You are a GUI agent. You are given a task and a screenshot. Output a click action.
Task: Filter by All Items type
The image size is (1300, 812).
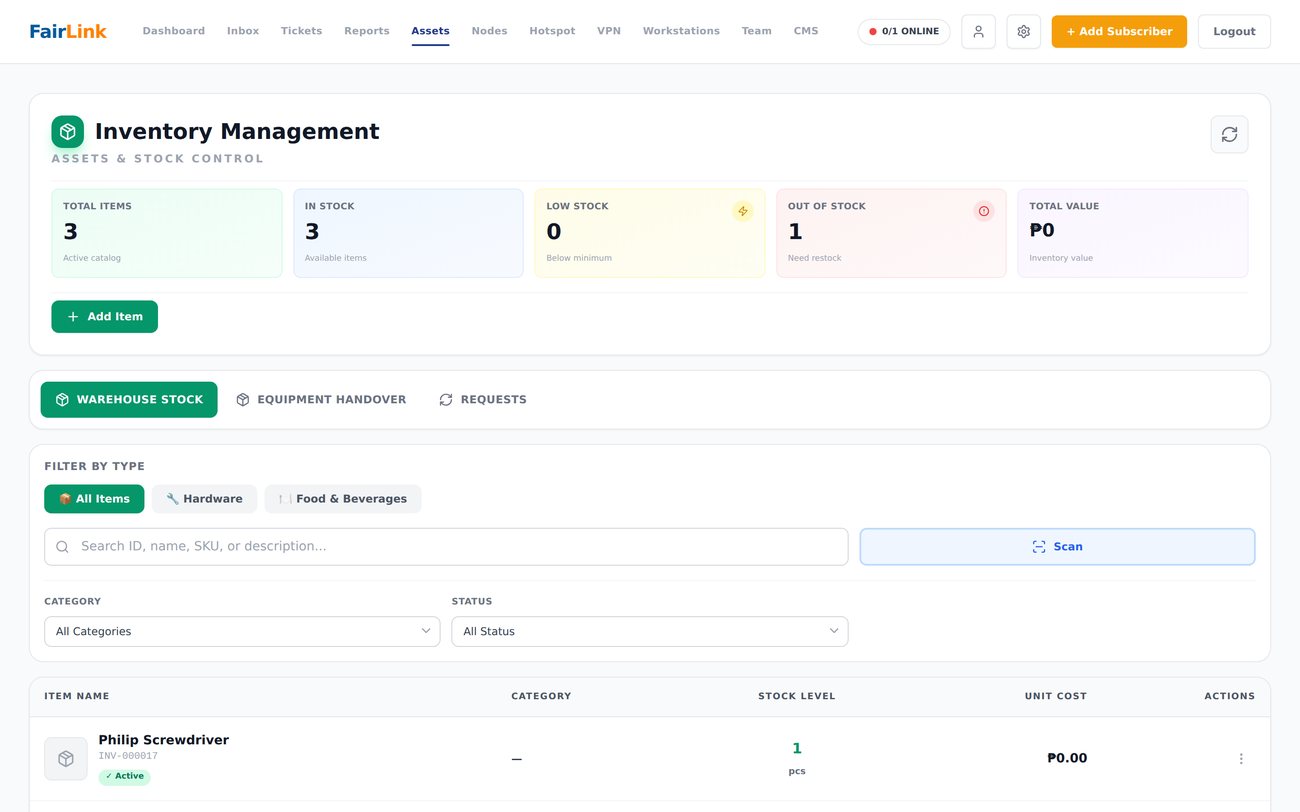click(94, 499)
